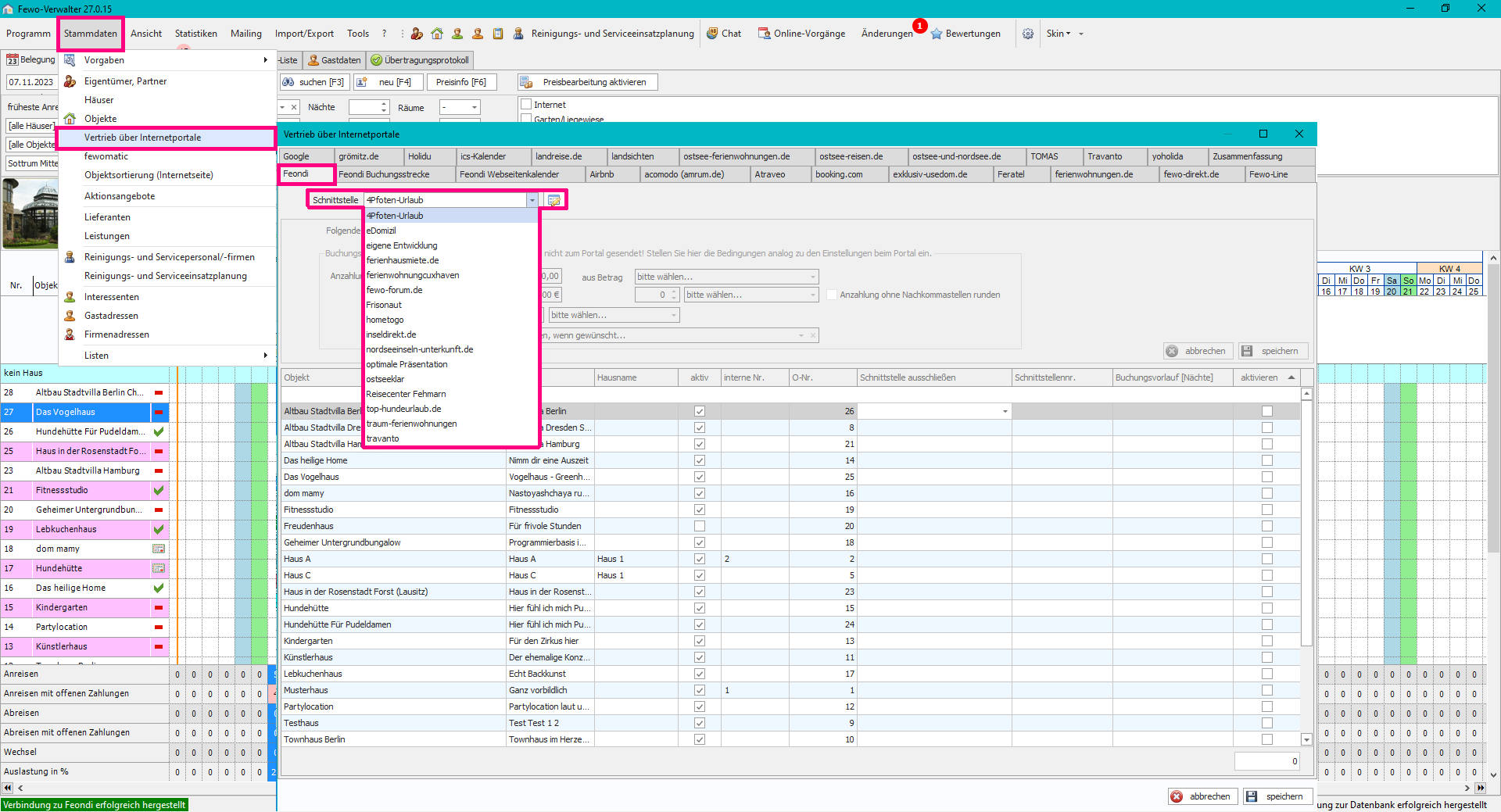Click the green check status of Fitnessstudio row
Screen dimensions: 1501x812
(x=159, y=490)
